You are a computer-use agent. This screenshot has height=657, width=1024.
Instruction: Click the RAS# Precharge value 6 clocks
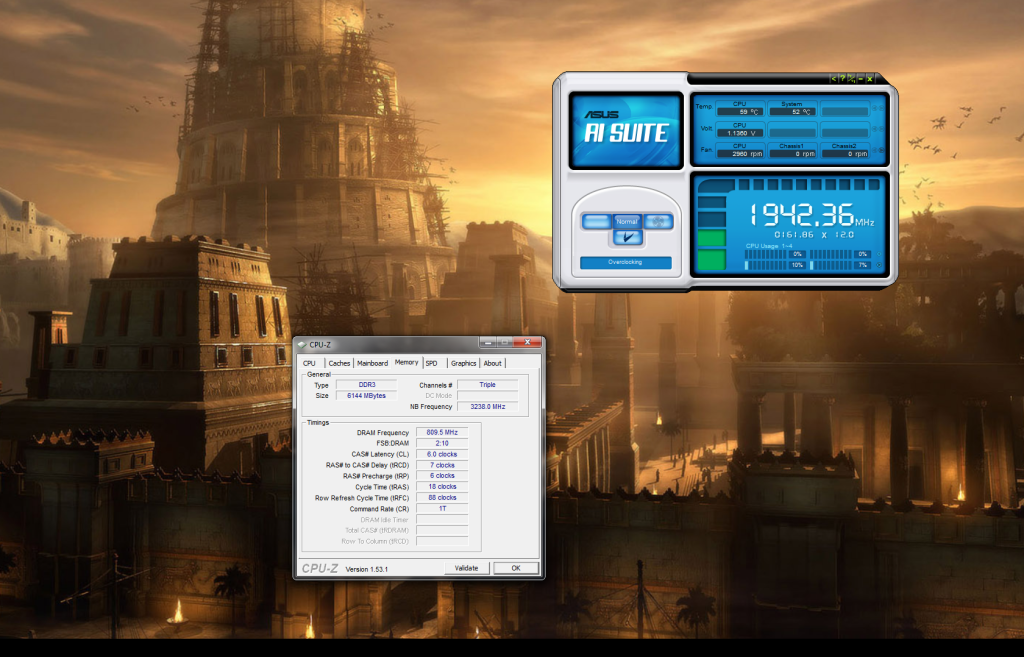tap(442, 475)
